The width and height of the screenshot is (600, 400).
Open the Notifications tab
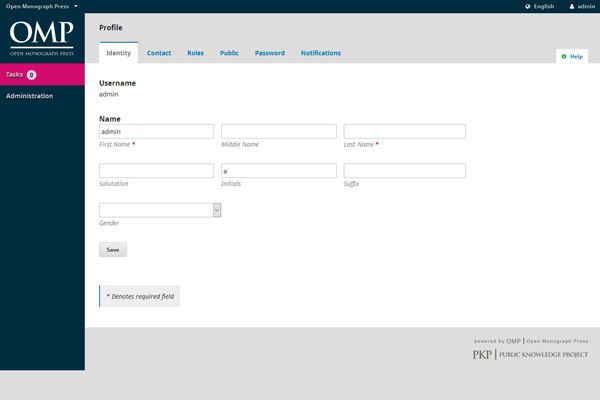320,53
